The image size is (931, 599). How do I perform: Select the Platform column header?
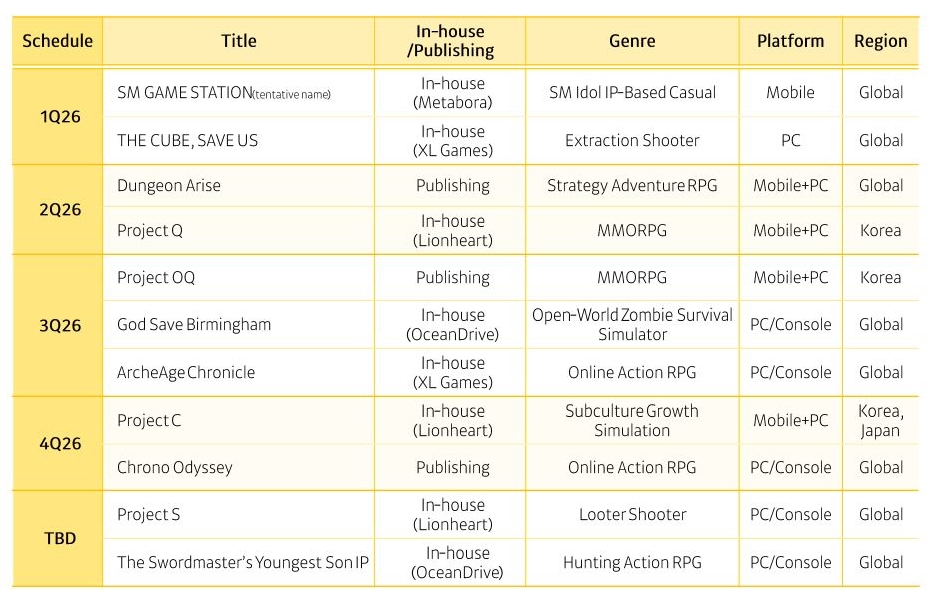tap(790, 41)
